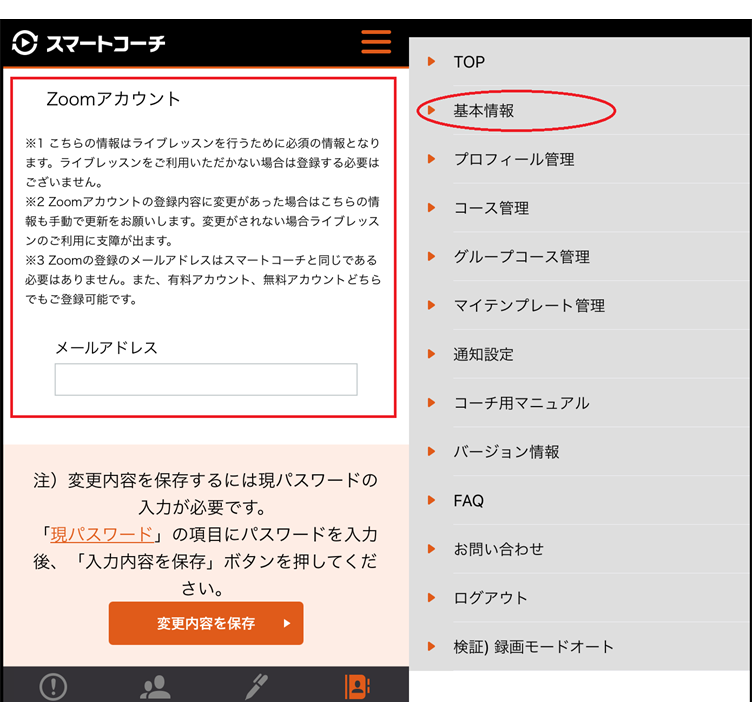This screenshot has height=702, width=752.
Task: Click the orange arrow beside コース管理
Action: click(431, 208)
